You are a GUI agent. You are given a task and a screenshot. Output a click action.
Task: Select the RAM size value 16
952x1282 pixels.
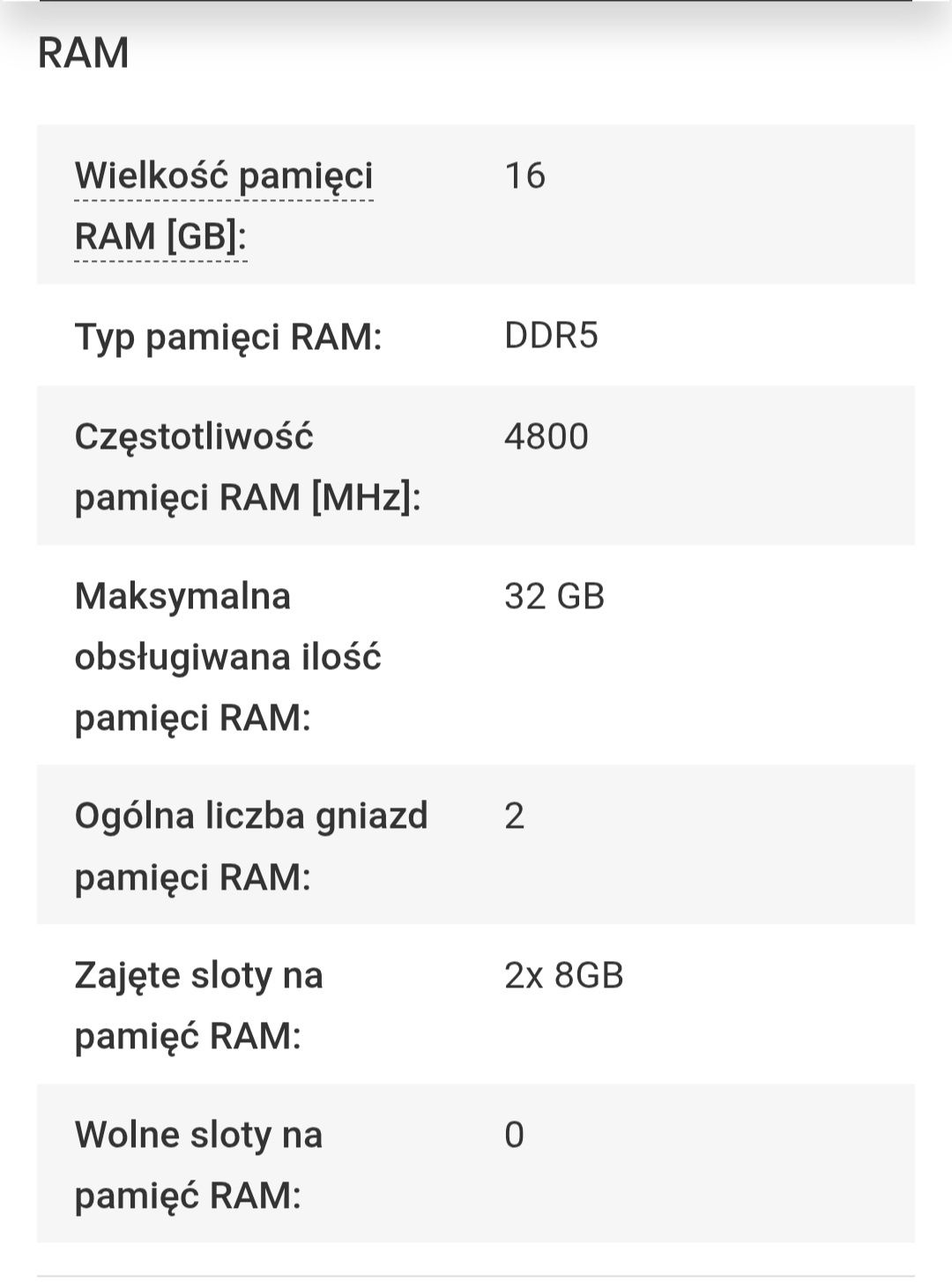(x=524, y=175)
